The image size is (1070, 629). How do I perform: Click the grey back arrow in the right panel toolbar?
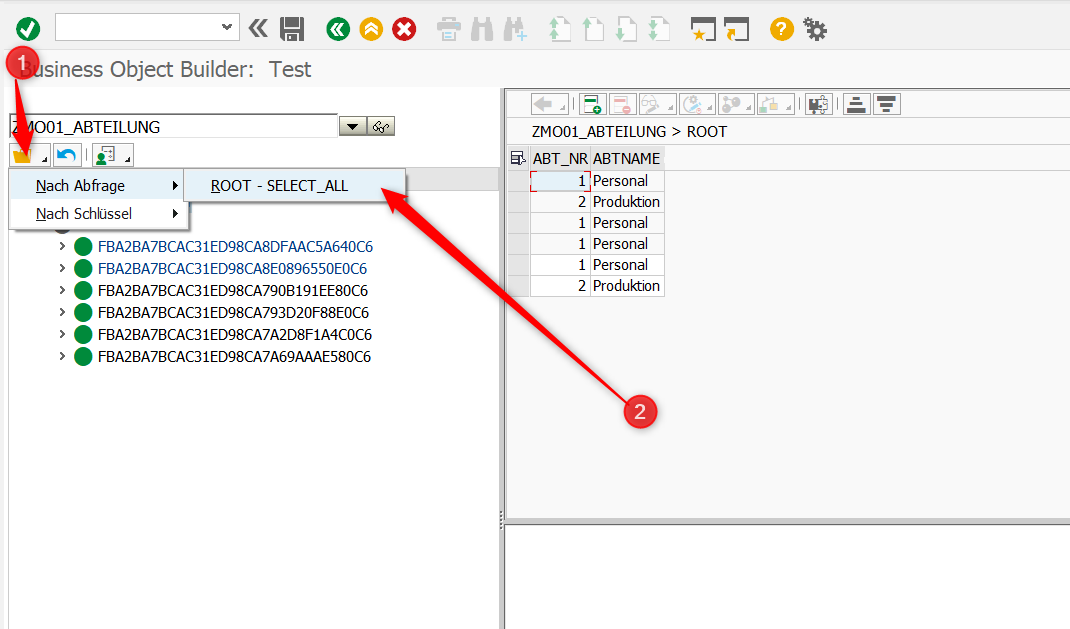549,104
